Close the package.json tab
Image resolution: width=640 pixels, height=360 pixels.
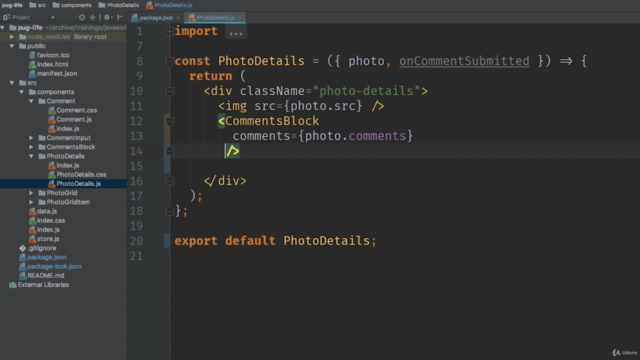(x=178, y=18)
